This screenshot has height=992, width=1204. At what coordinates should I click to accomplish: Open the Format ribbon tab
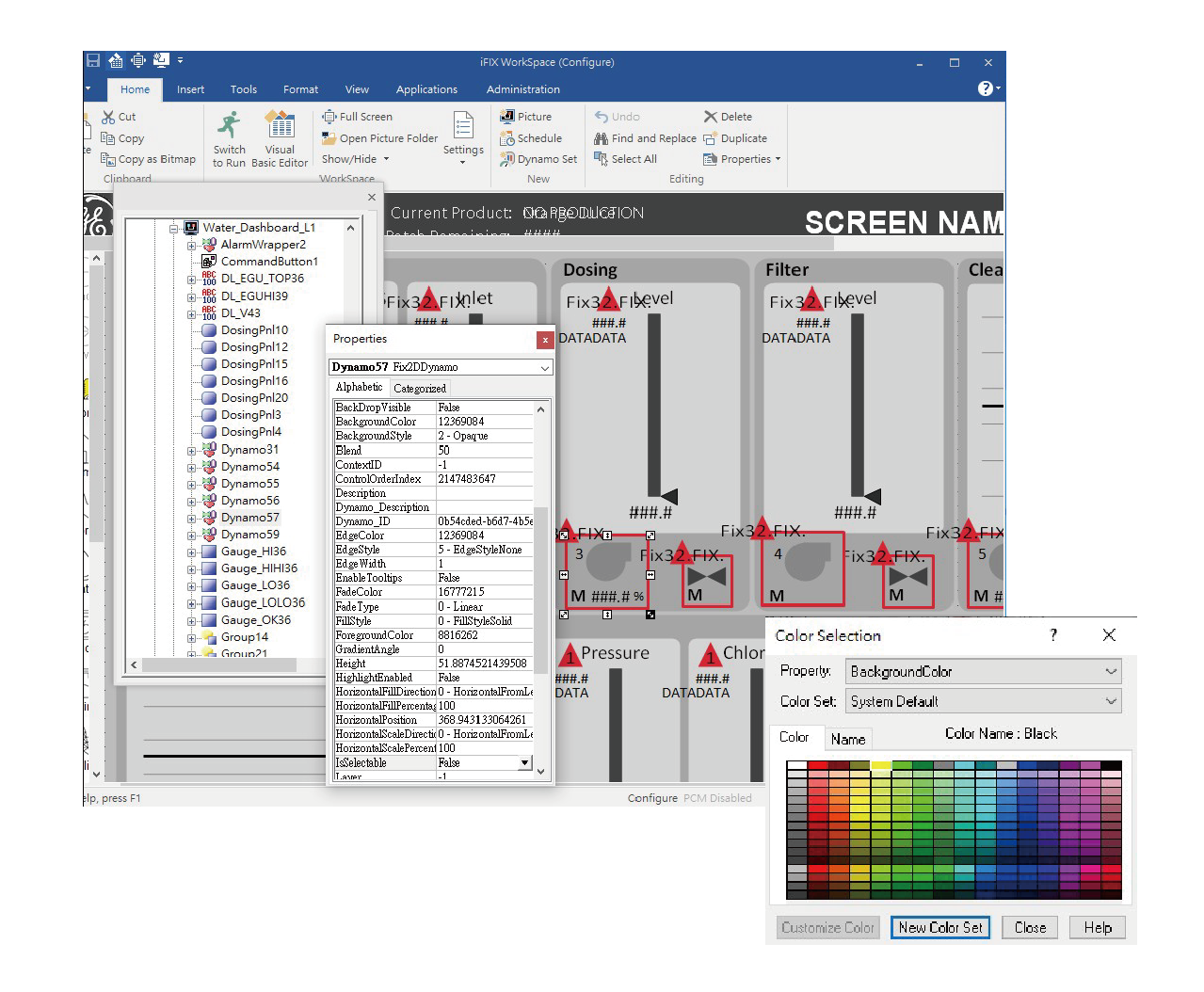pos(300,89)
